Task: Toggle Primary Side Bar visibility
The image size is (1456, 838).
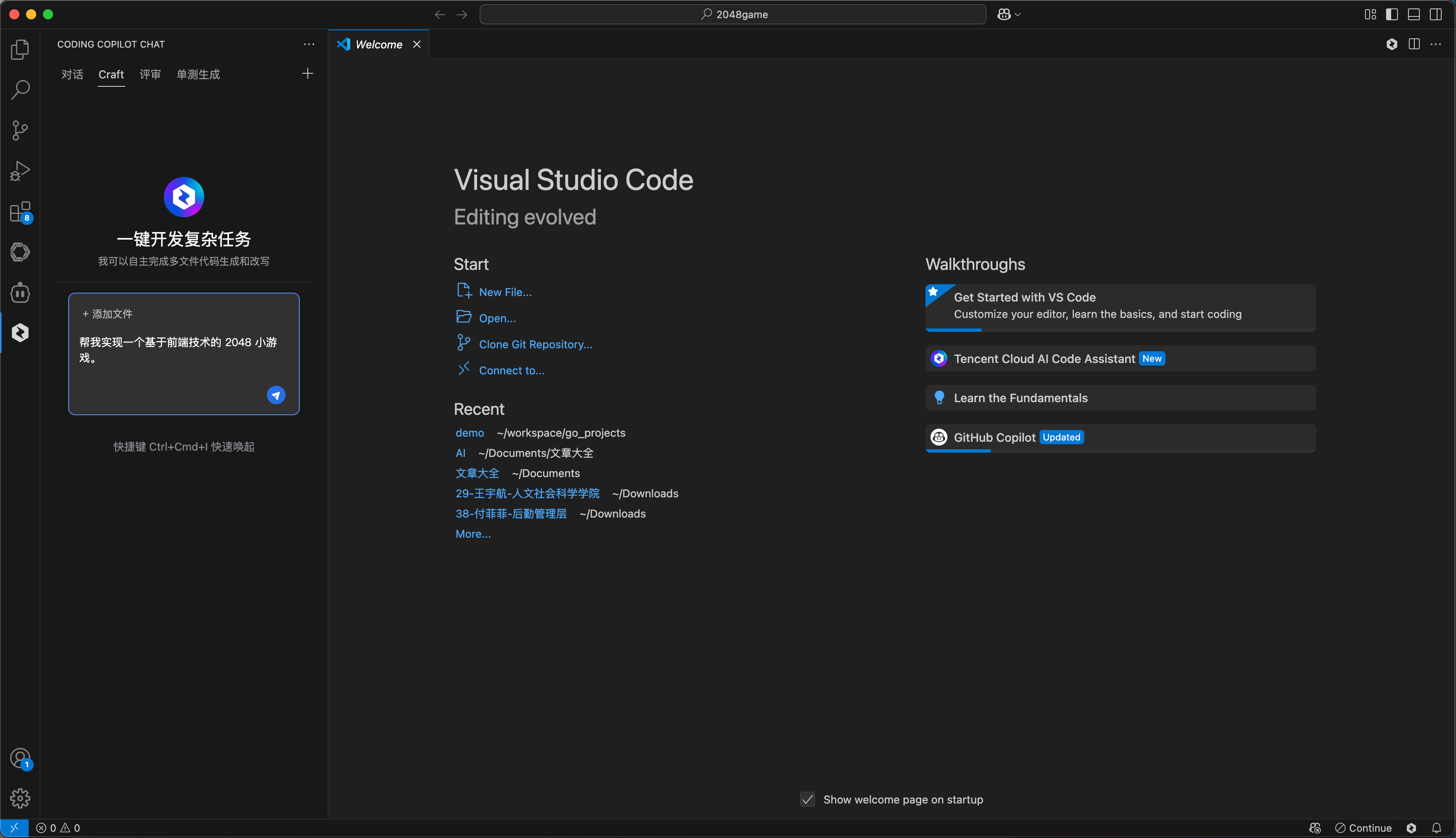Action: click(1392, 14)
